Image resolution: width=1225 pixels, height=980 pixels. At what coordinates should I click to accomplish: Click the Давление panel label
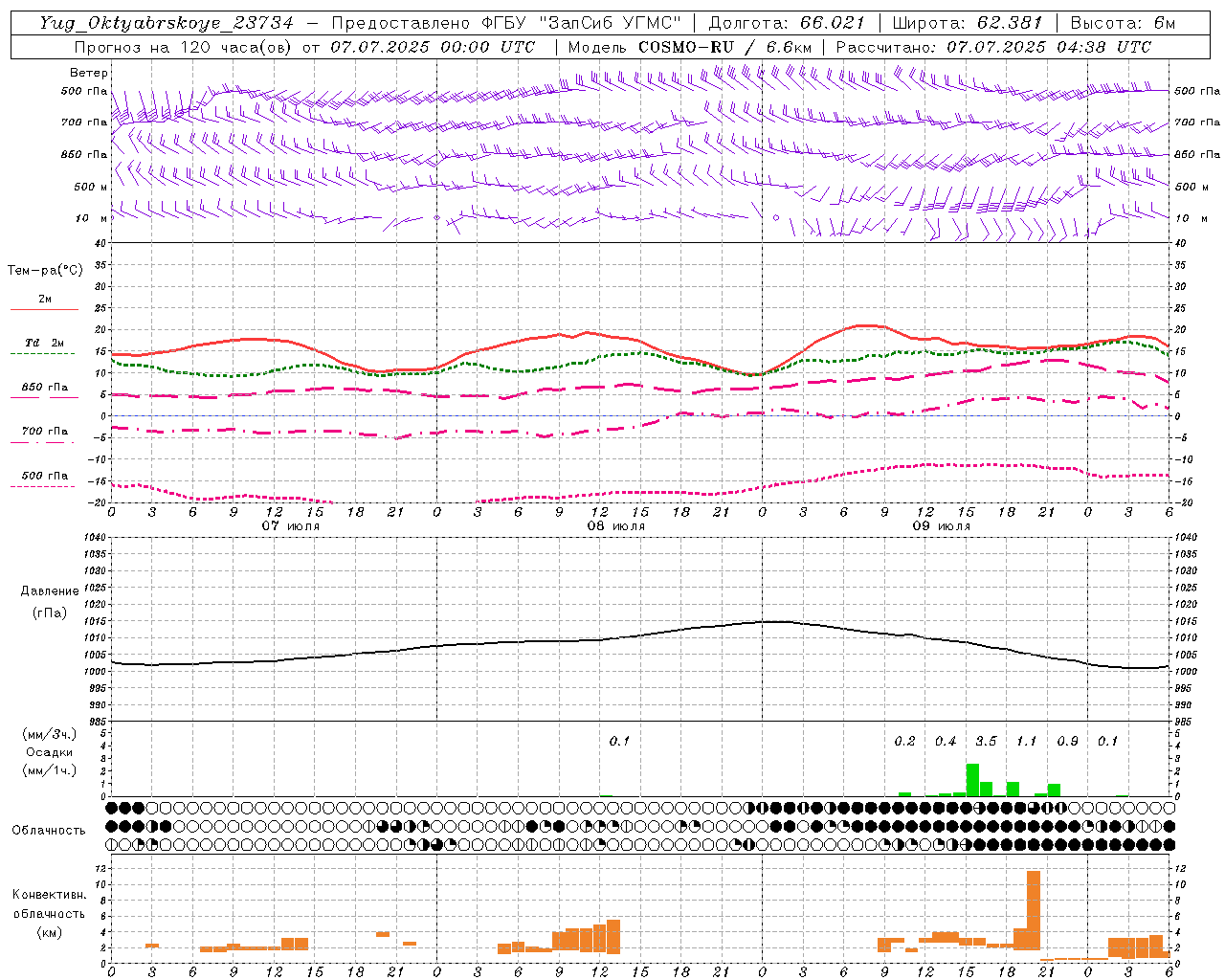(50, 591)
